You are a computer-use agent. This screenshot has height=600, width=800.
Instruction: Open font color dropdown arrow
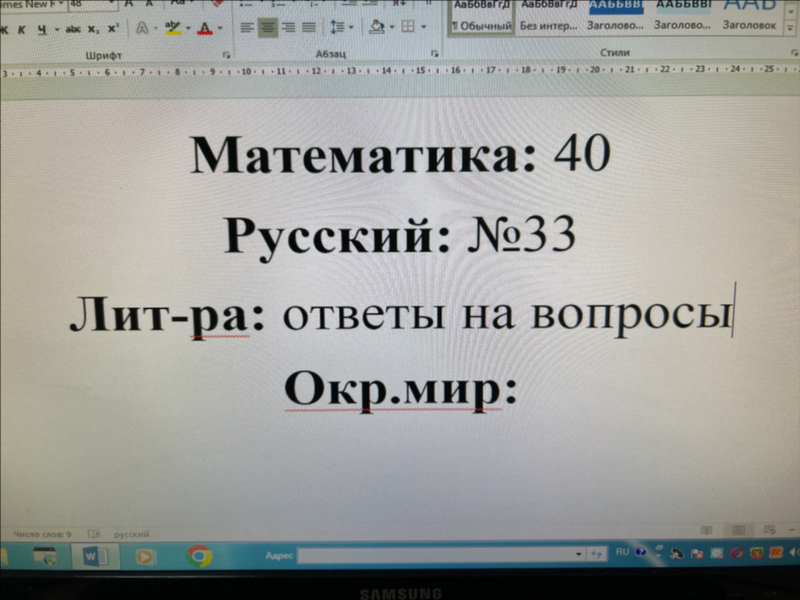tap(220, 28)
